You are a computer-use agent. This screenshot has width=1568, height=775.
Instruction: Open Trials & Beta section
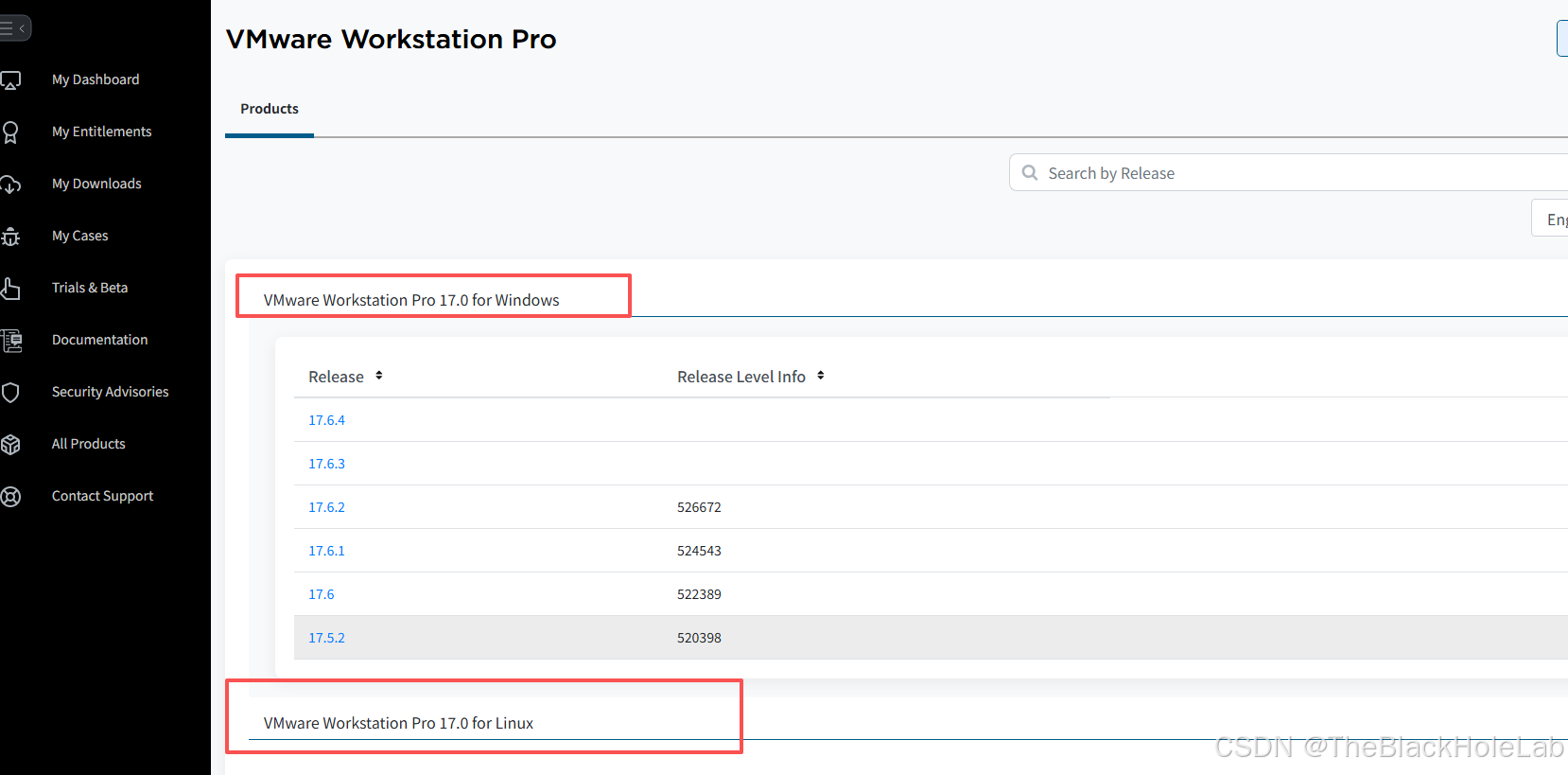coord(90,288)
